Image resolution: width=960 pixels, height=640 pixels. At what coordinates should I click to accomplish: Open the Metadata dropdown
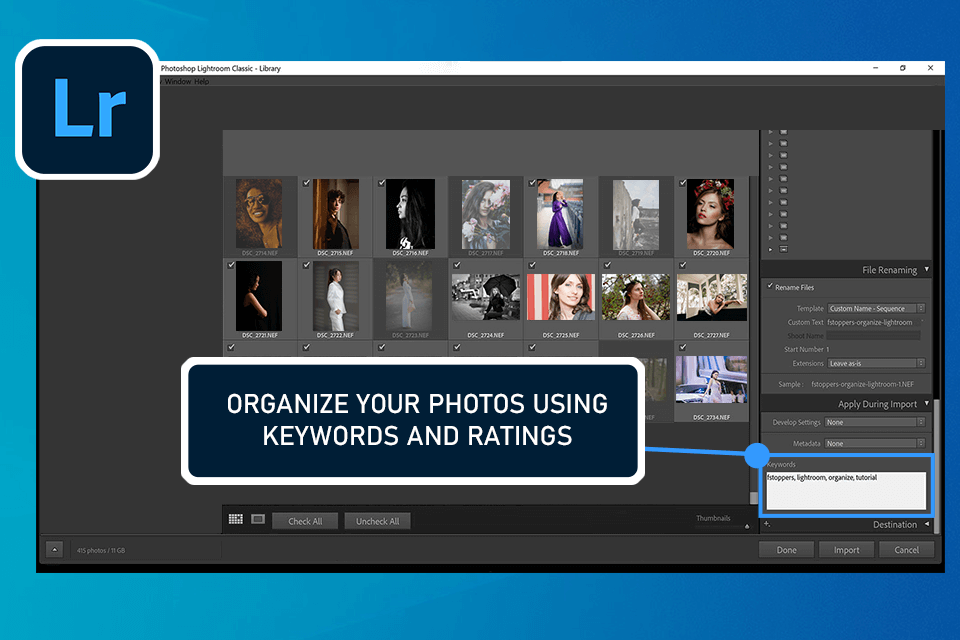tap(874, 443)
